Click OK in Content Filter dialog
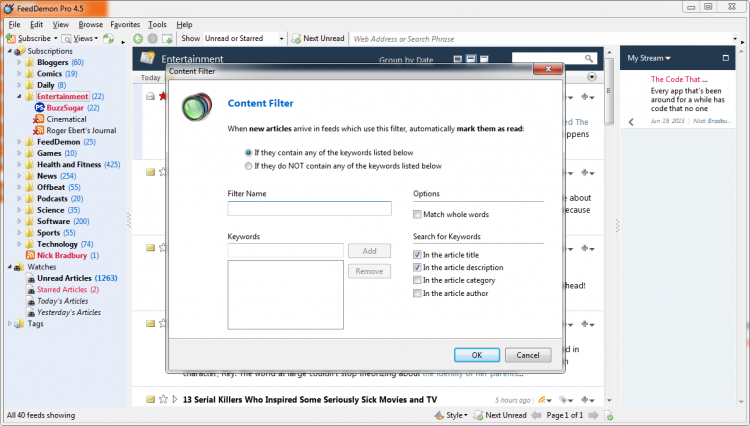This screenshot has width=750, height=426. pos(477,355)
